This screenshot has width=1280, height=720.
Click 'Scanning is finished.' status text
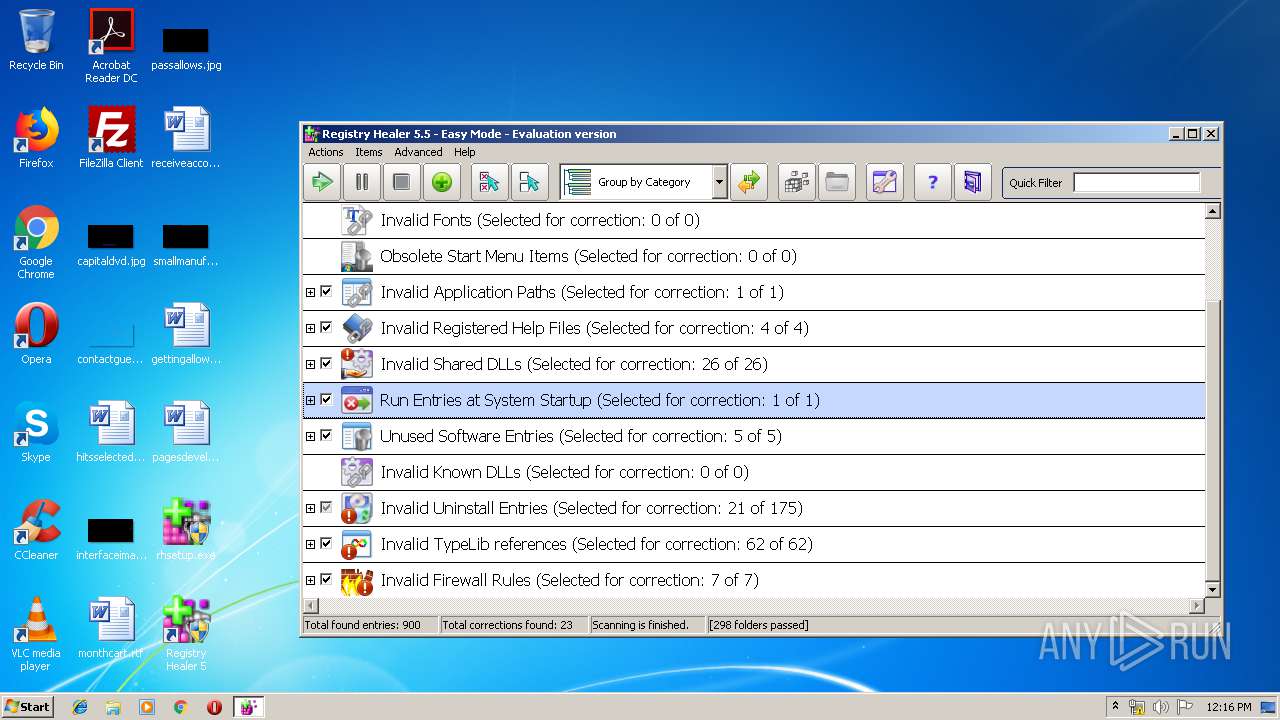click(640, 625)
